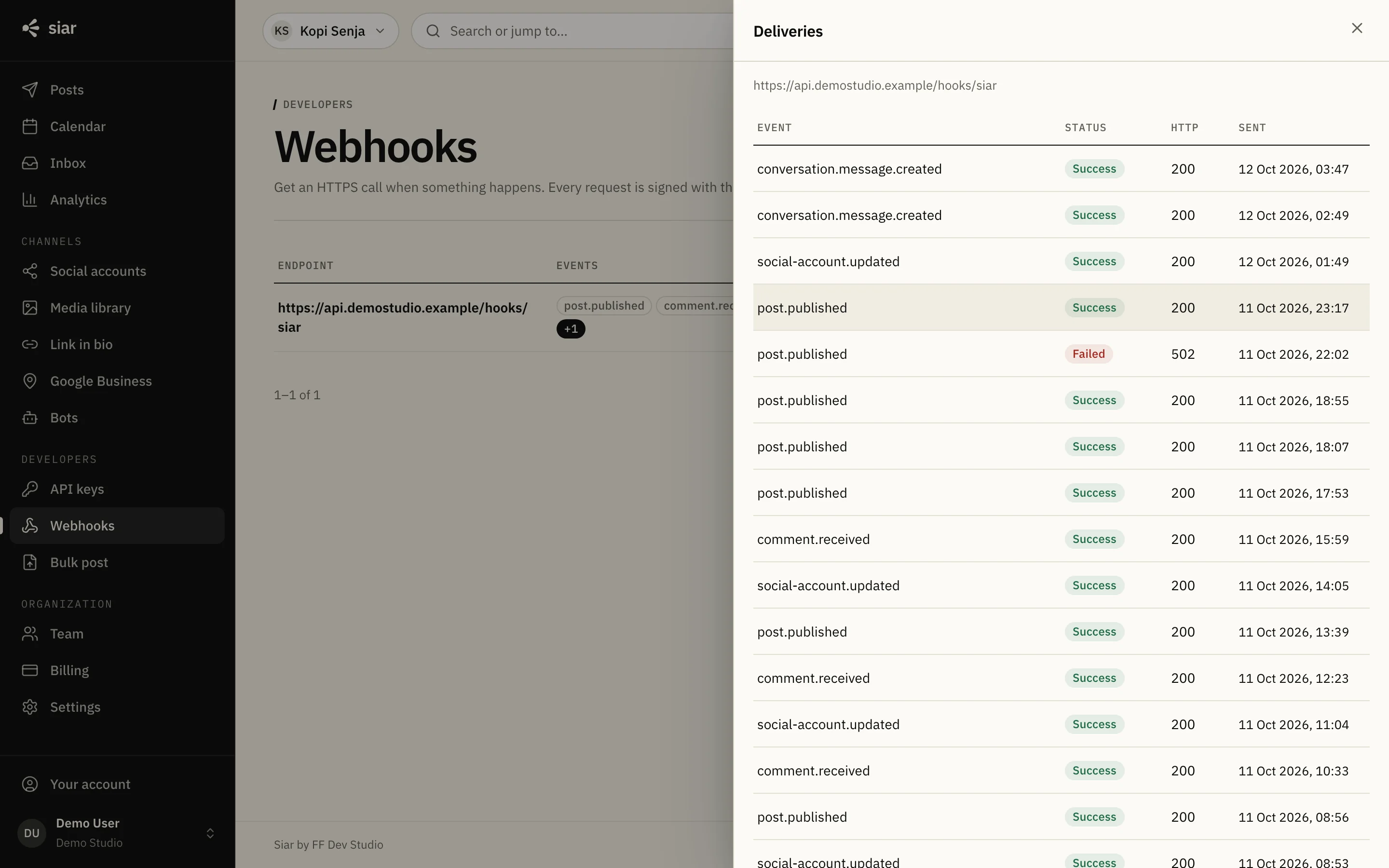Click the siar logo icon

click(x=30, y=27)
